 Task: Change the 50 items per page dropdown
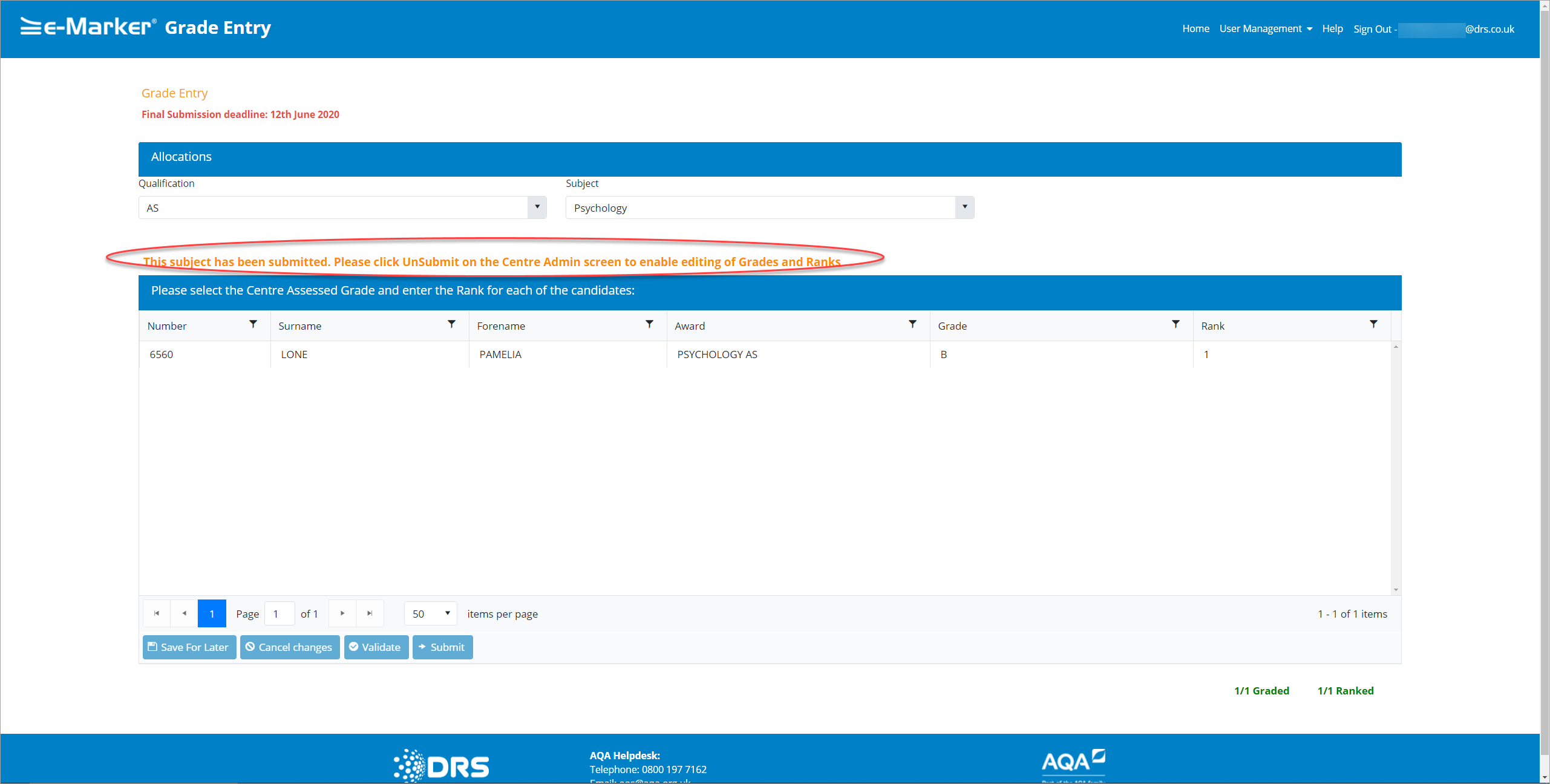[x=431, y=613]
